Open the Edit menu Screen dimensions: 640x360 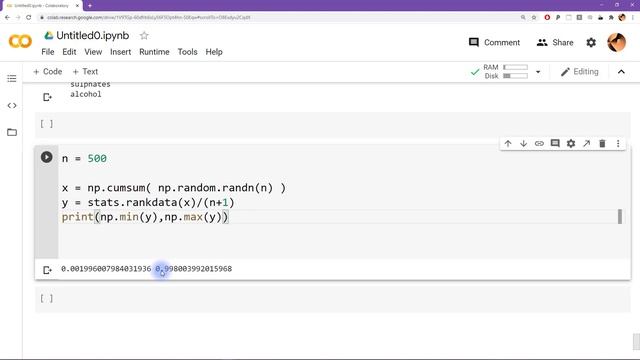coord(69,52)
